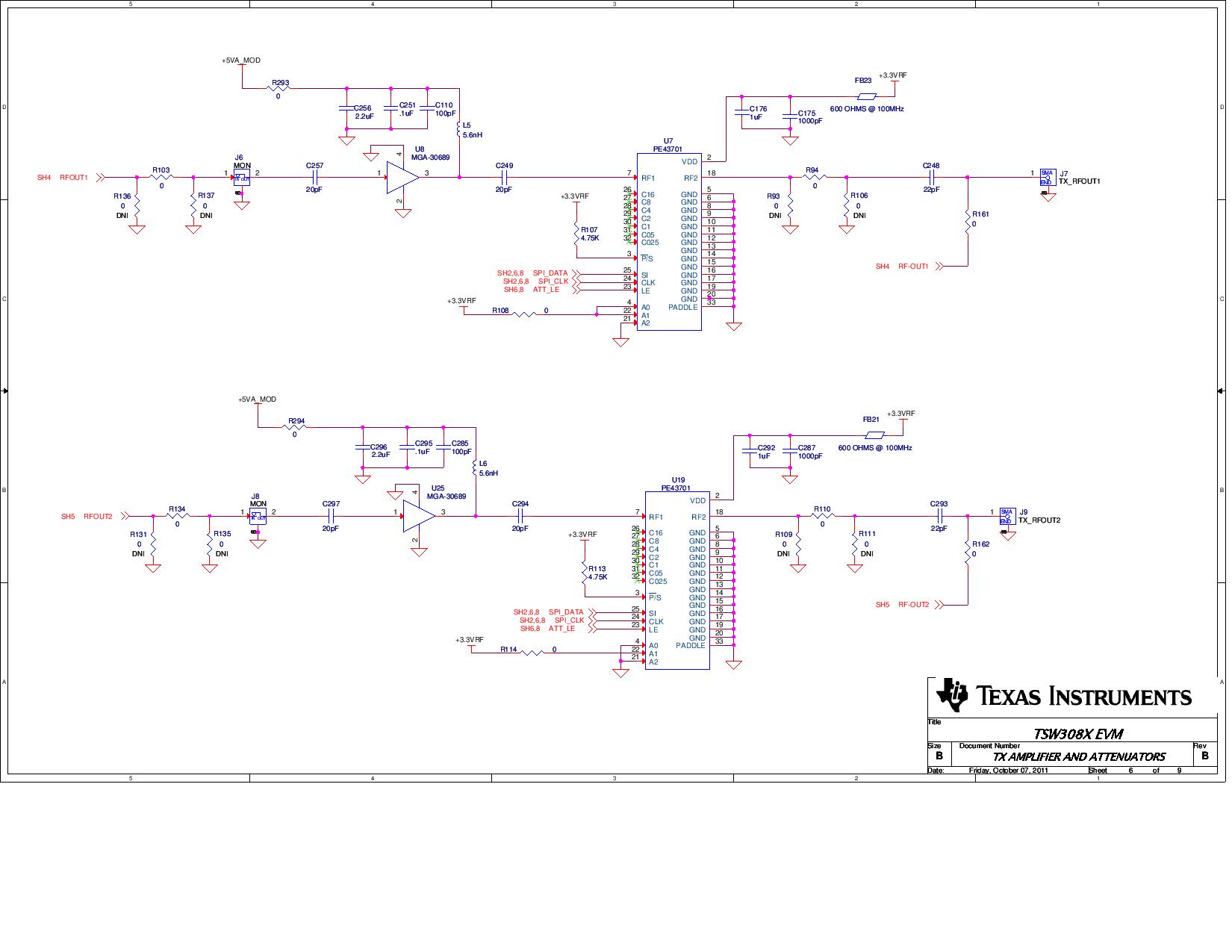Screen dimensions: 1232x952
Task: Select the J8 MON connector symbol
Action: point(258,516)
